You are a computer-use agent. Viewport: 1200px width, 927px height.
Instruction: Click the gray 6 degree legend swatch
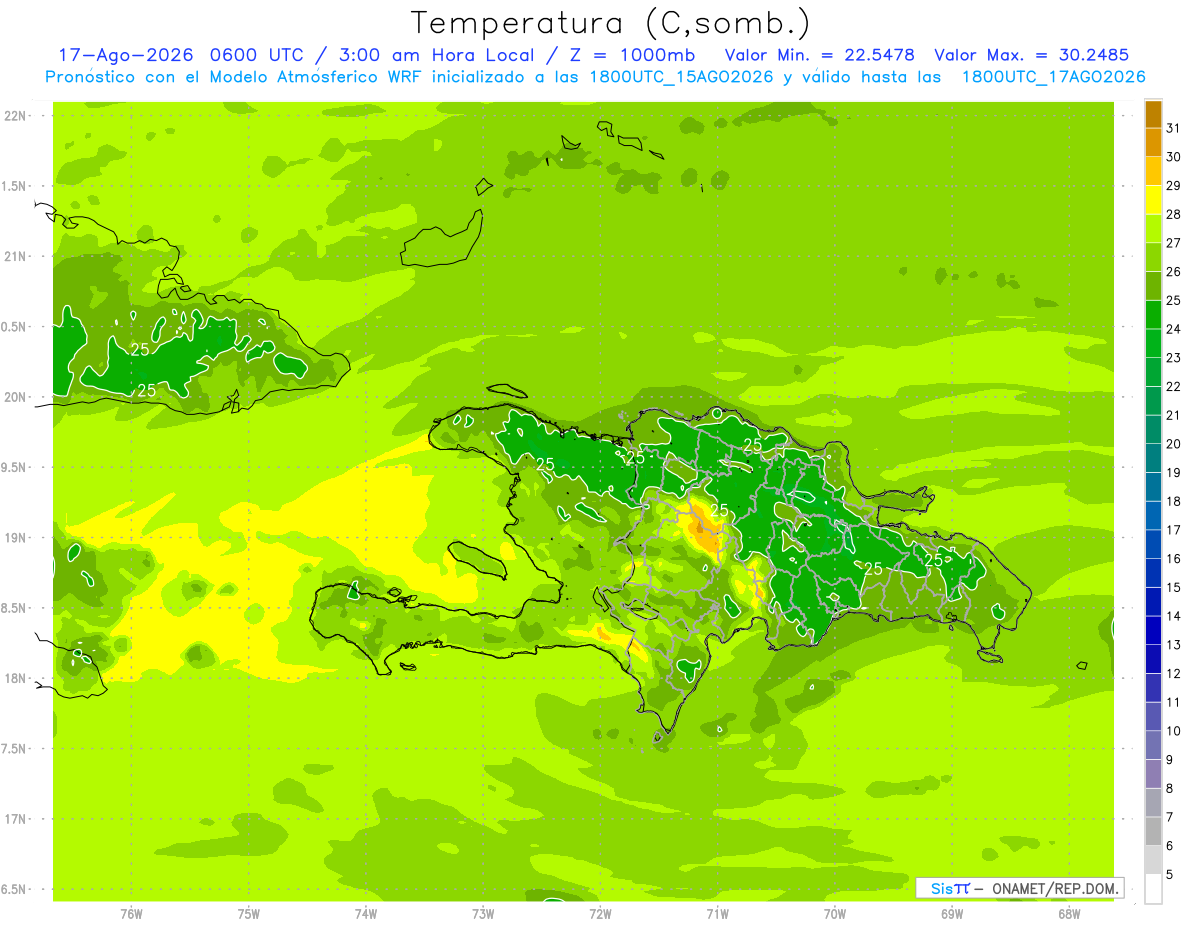(x=1153, y=832)
